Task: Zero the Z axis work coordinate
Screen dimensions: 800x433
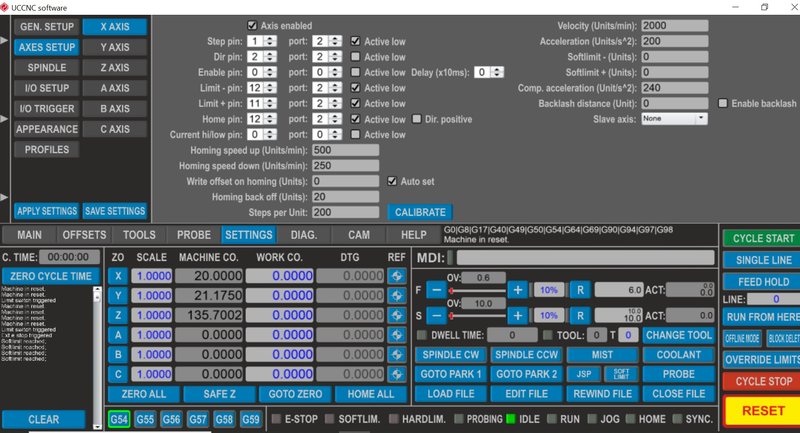Action: click(x=118, y=315)
